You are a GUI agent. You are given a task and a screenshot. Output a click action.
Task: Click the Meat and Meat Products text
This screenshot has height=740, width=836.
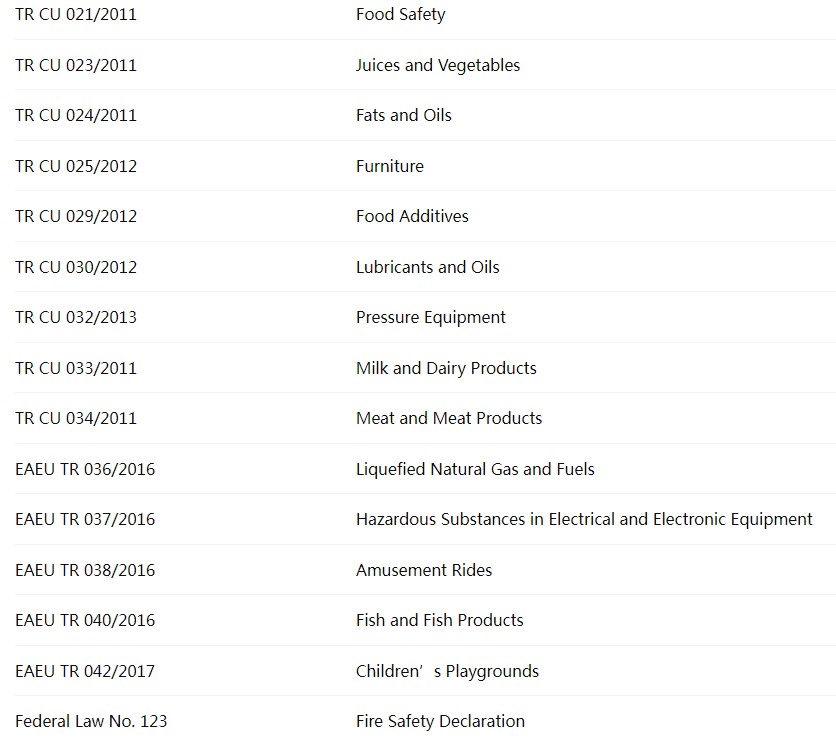(448, 419)
